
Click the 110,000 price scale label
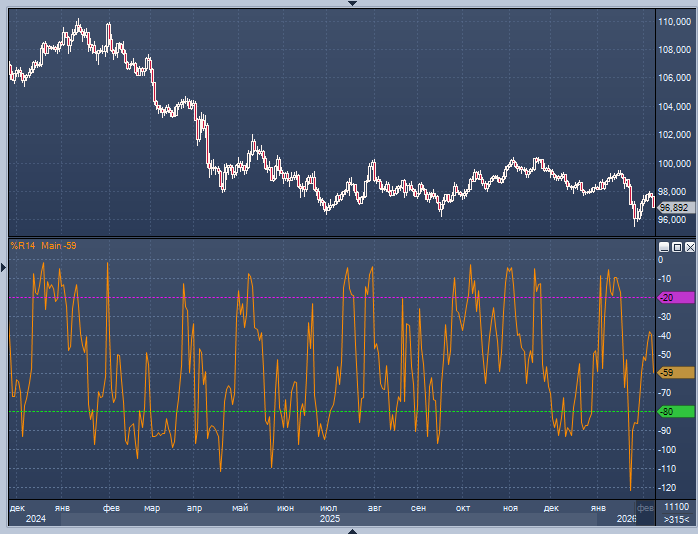click(675, 21)
